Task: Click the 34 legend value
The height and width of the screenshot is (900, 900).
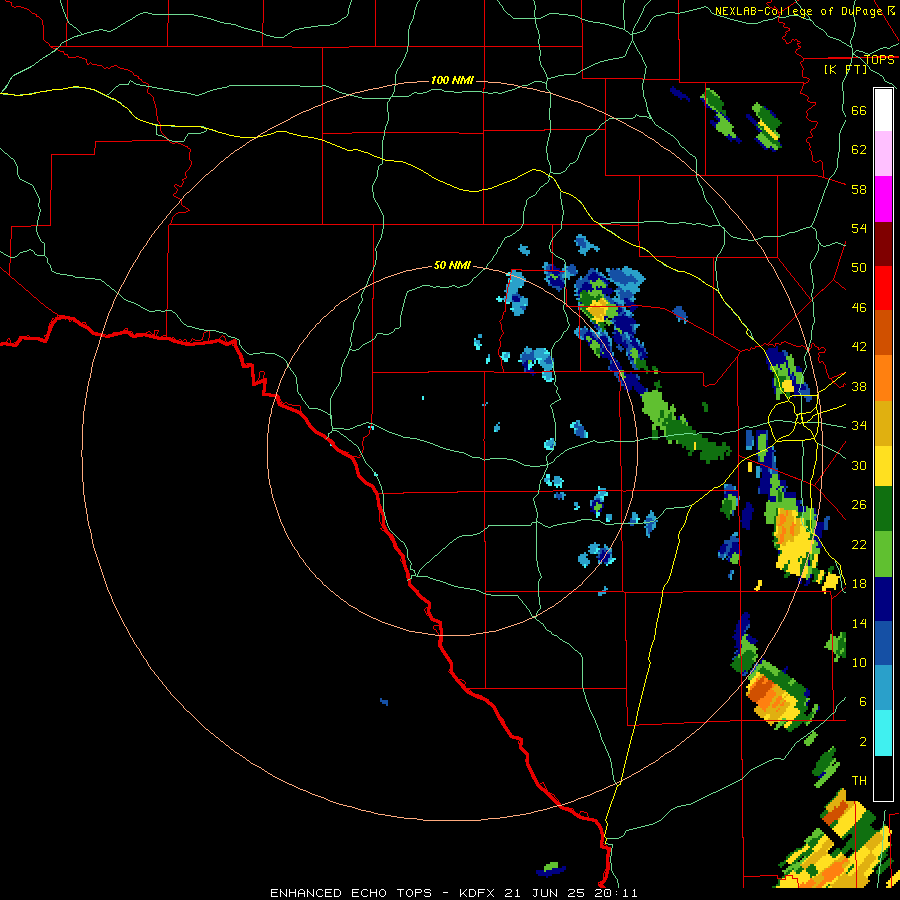Action: coord(859,426)
